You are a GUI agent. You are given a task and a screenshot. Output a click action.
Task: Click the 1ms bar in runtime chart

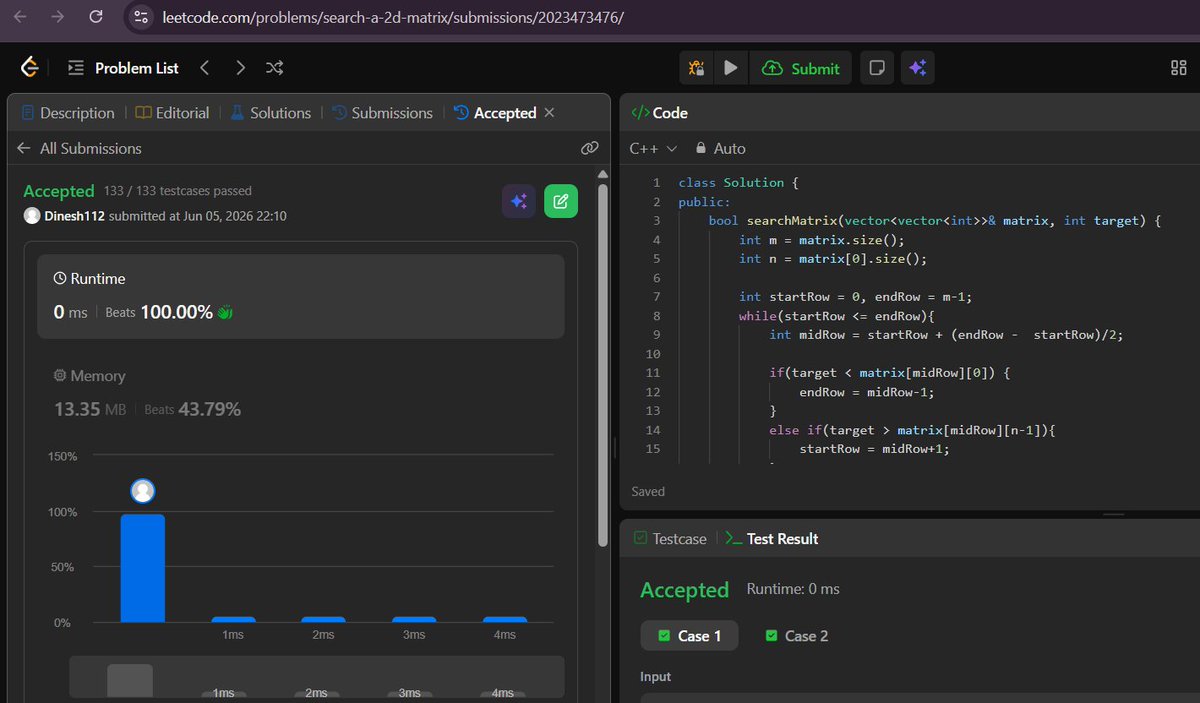click(x=233, y=620)
